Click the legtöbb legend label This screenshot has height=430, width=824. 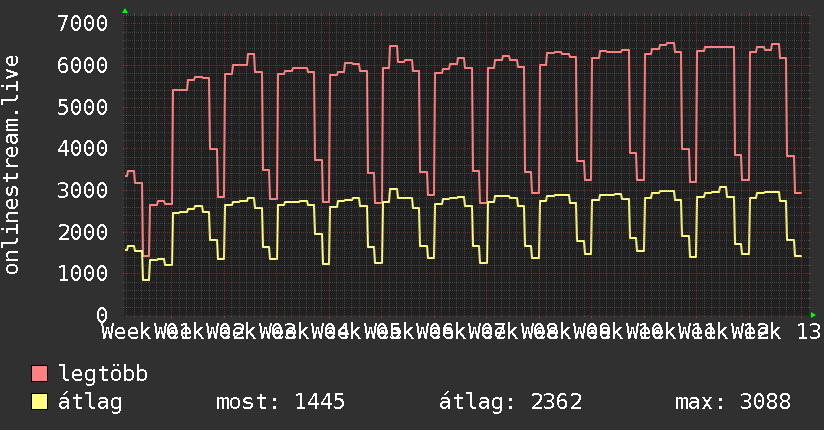click(x=103, y=373)
